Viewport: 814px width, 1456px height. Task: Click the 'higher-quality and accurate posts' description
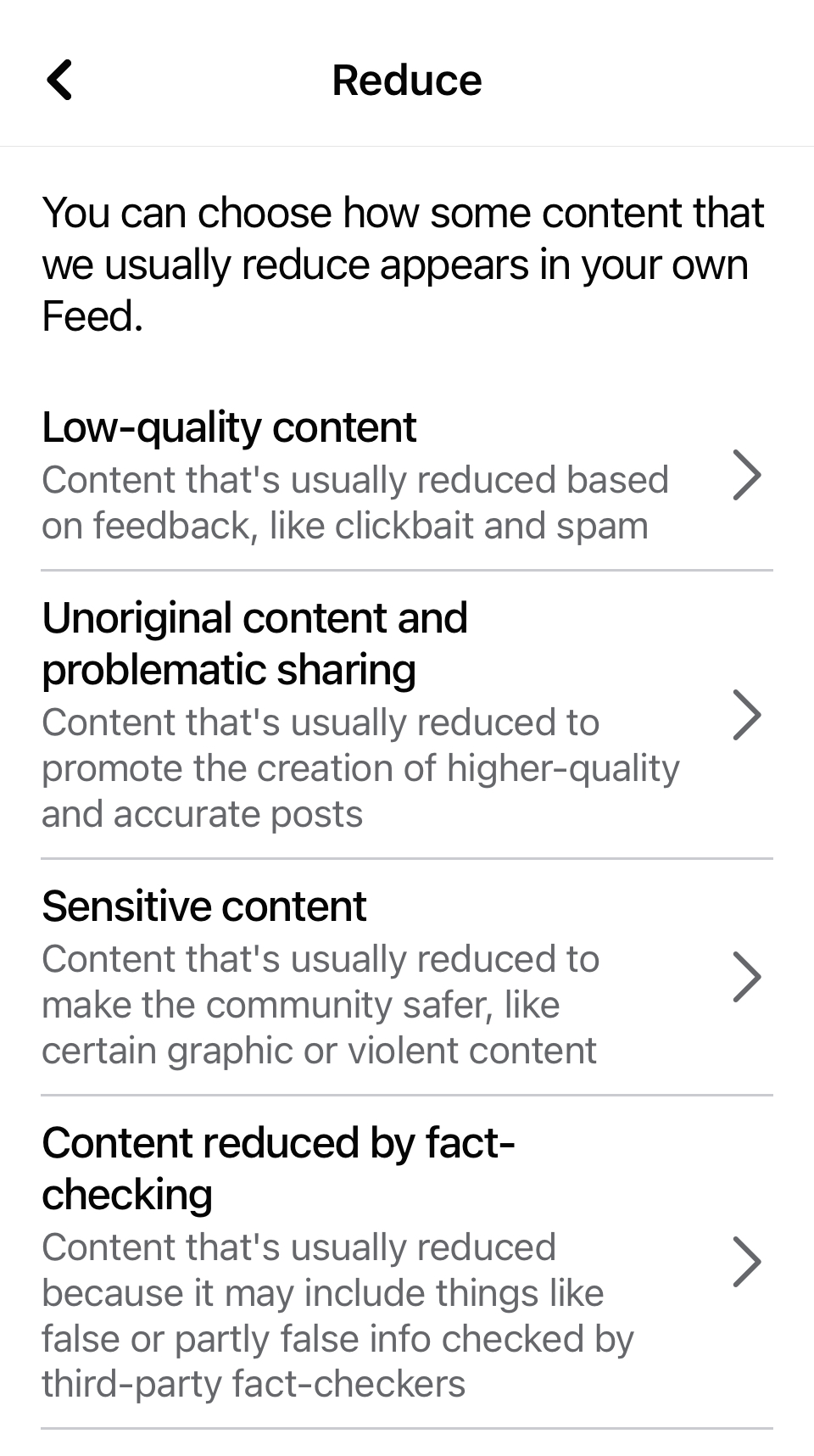(360, 791)
